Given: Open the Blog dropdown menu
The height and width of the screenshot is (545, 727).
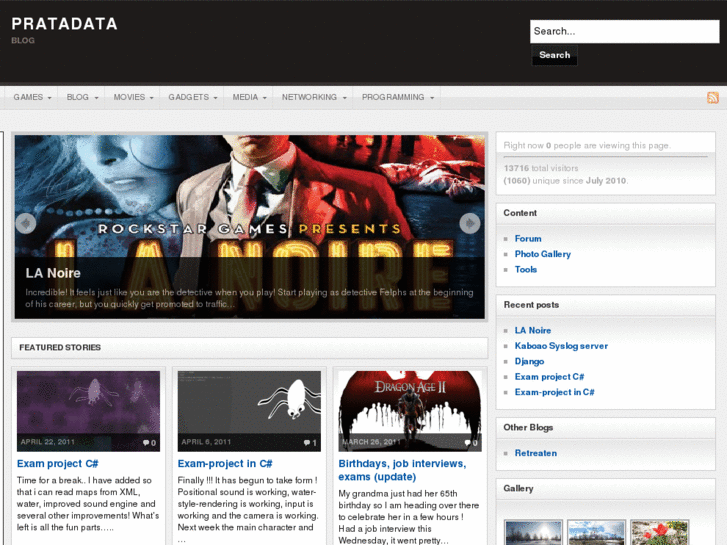Looking at the screenshot, I should point(83,97).
